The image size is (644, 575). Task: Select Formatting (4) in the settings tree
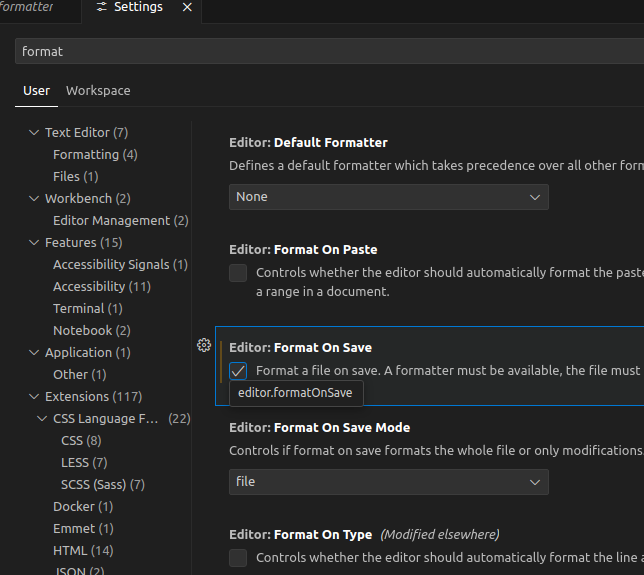[x=95, y=155]
